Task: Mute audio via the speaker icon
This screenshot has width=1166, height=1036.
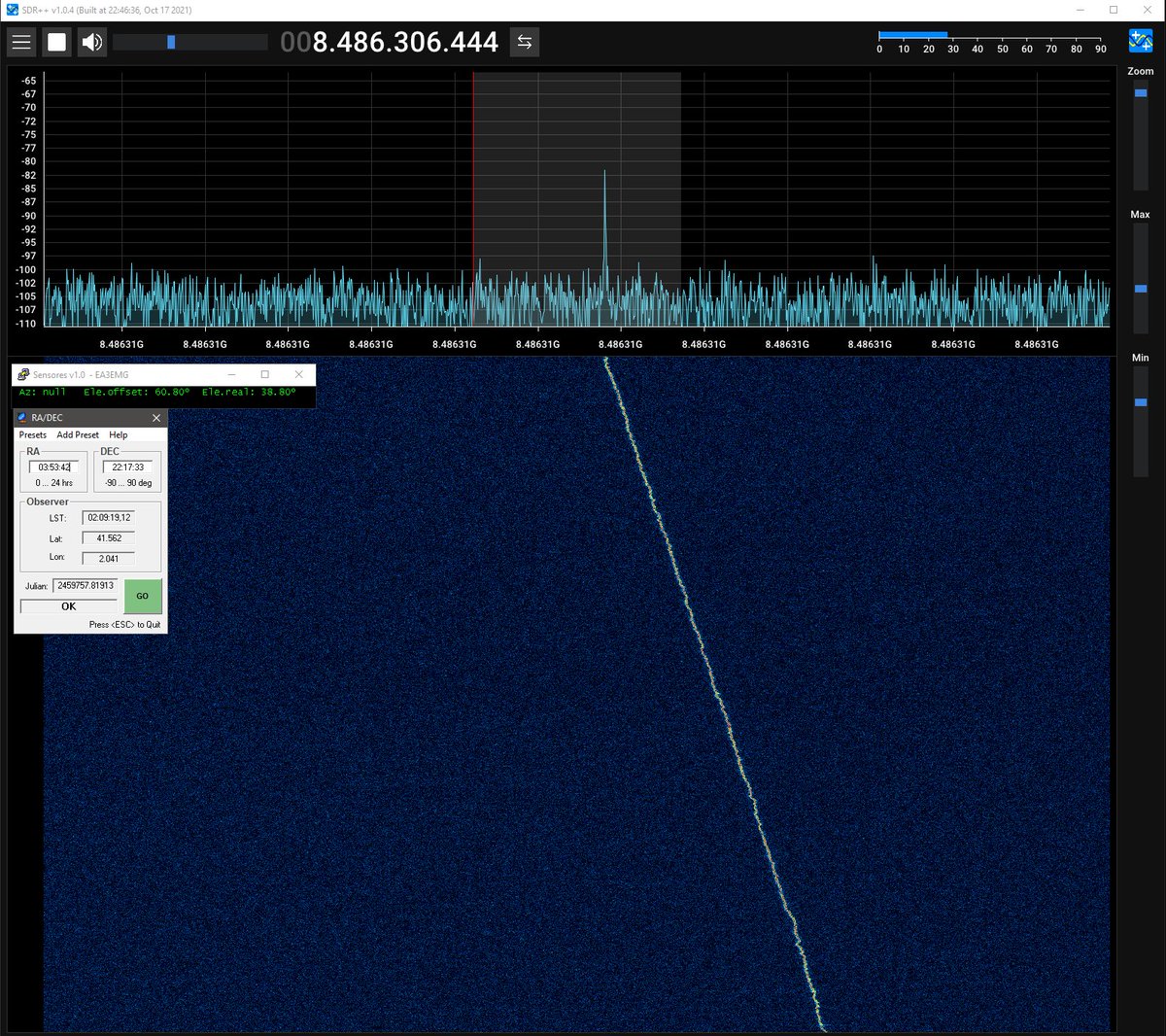Action: click(x=90, y=42)
